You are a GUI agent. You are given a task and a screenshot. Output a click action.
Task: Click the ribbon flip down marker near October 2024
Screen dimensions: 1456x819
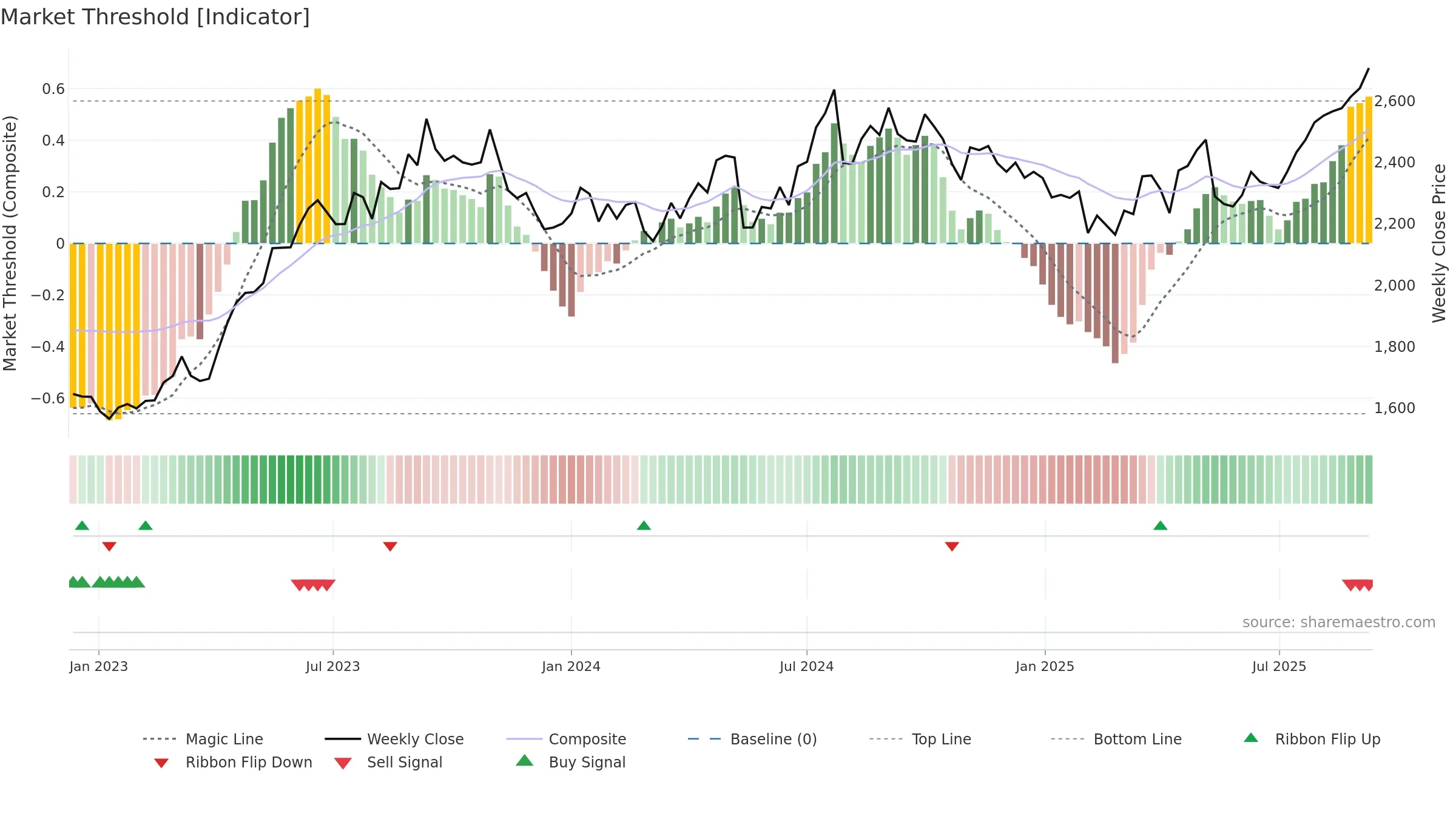click(x=952, y=547)
